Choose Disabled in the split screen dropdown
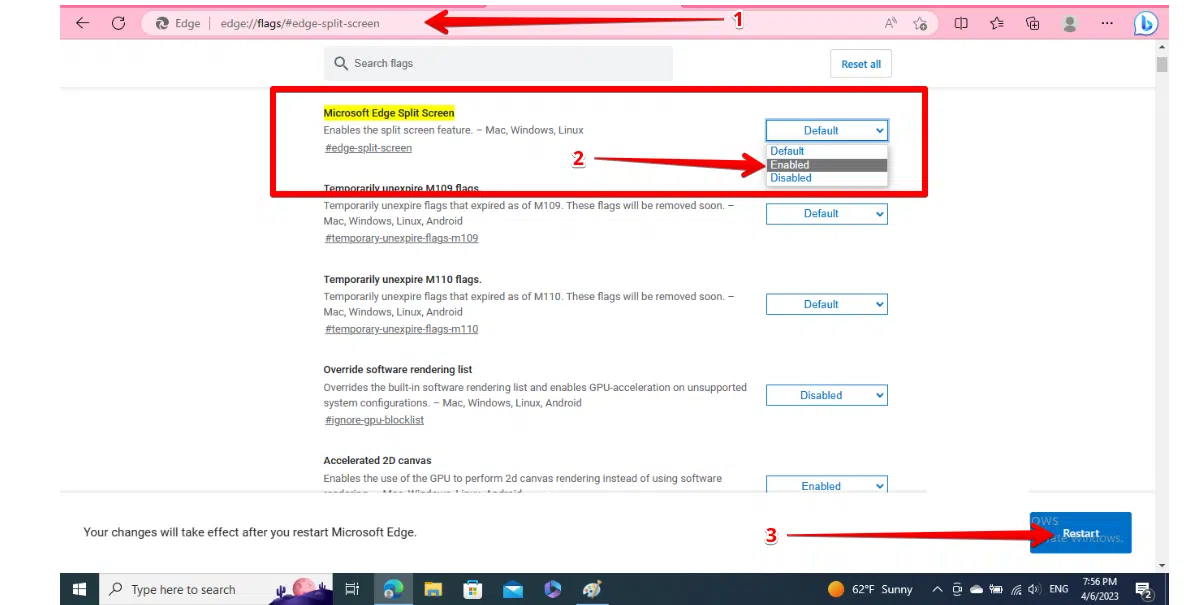1200x605 pixels. click(827, 177)
